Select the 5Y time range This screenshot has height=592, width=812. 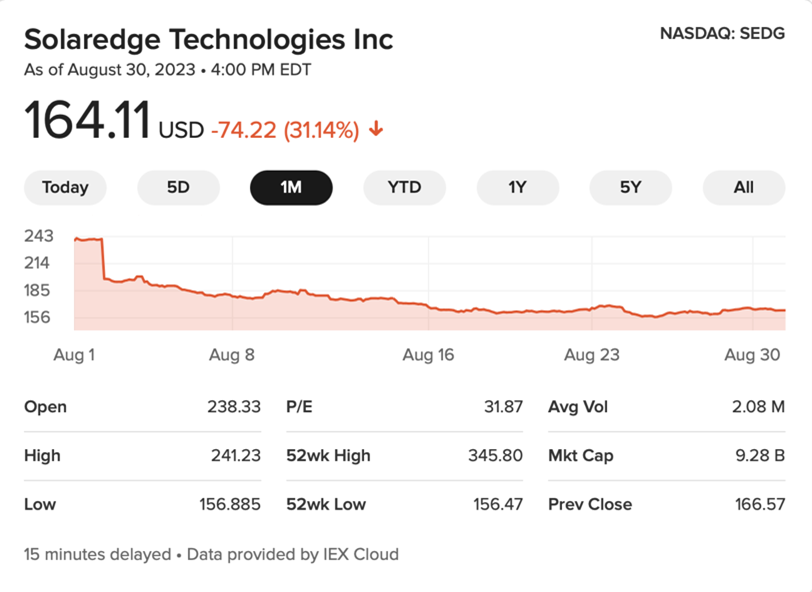click(630, 187)
